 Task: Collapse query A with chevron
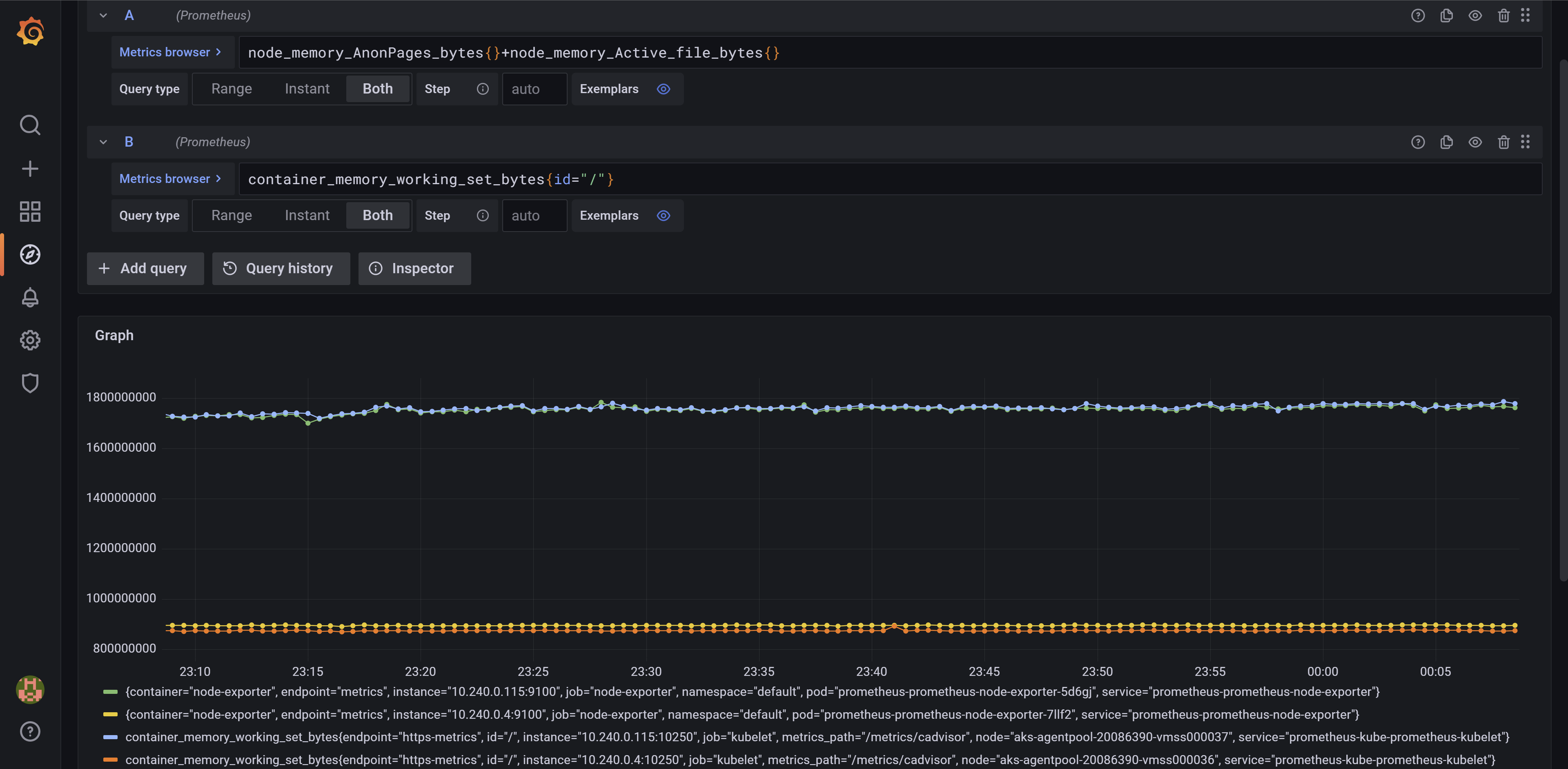pos(103,16)
